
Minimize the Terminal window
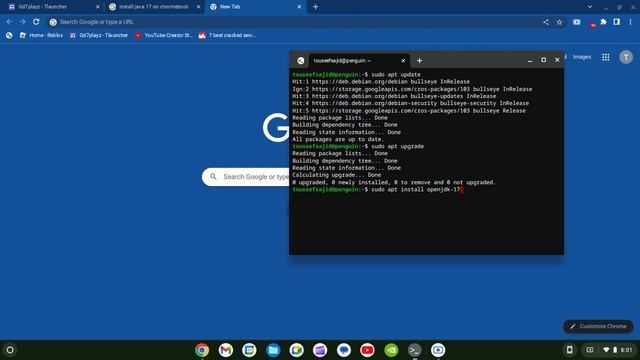[x=530, y=60]
